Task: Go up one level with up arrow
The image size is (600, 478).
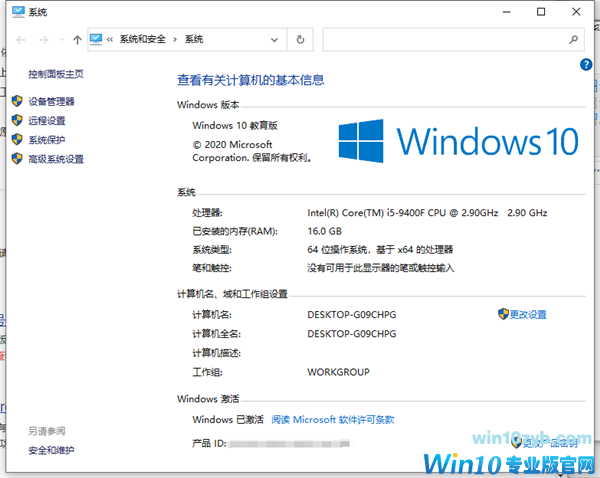Action: click(77, 39)
